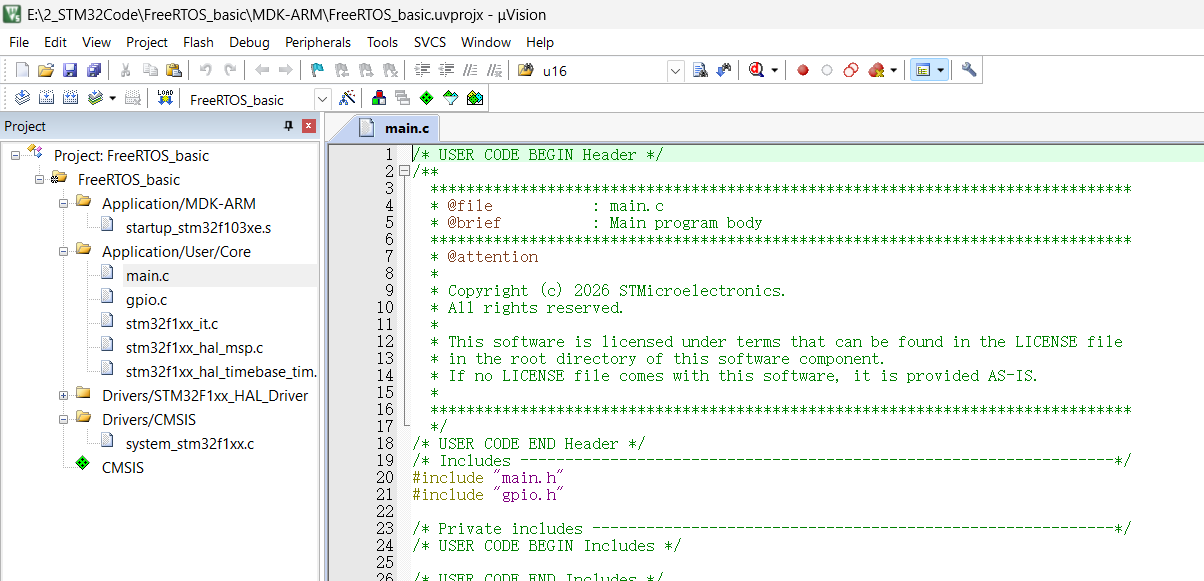The width and height of the screenshot is (1204, 581).
Task: Collapse Project: FreeRTOS_basic root node
Action: pos(16,156)
